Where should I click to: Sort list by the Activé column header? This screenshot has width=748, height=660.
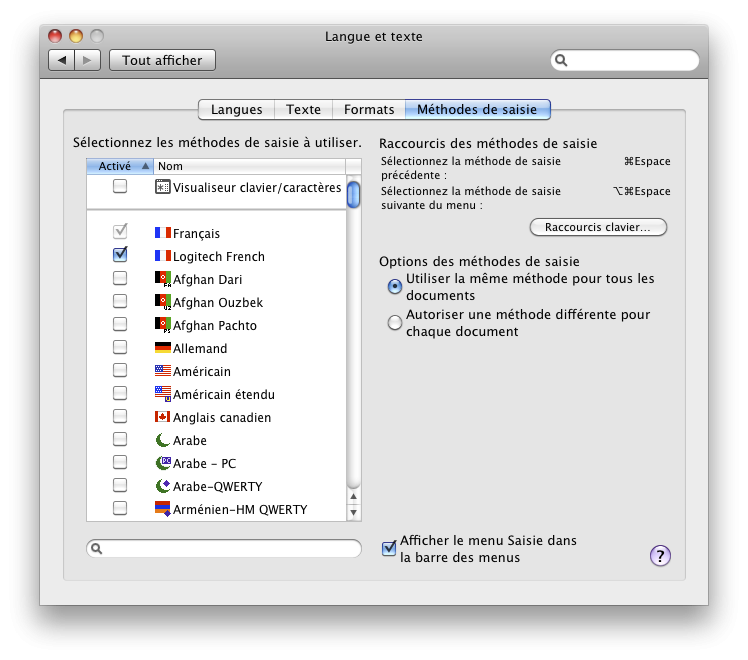[x=120, y=166]
